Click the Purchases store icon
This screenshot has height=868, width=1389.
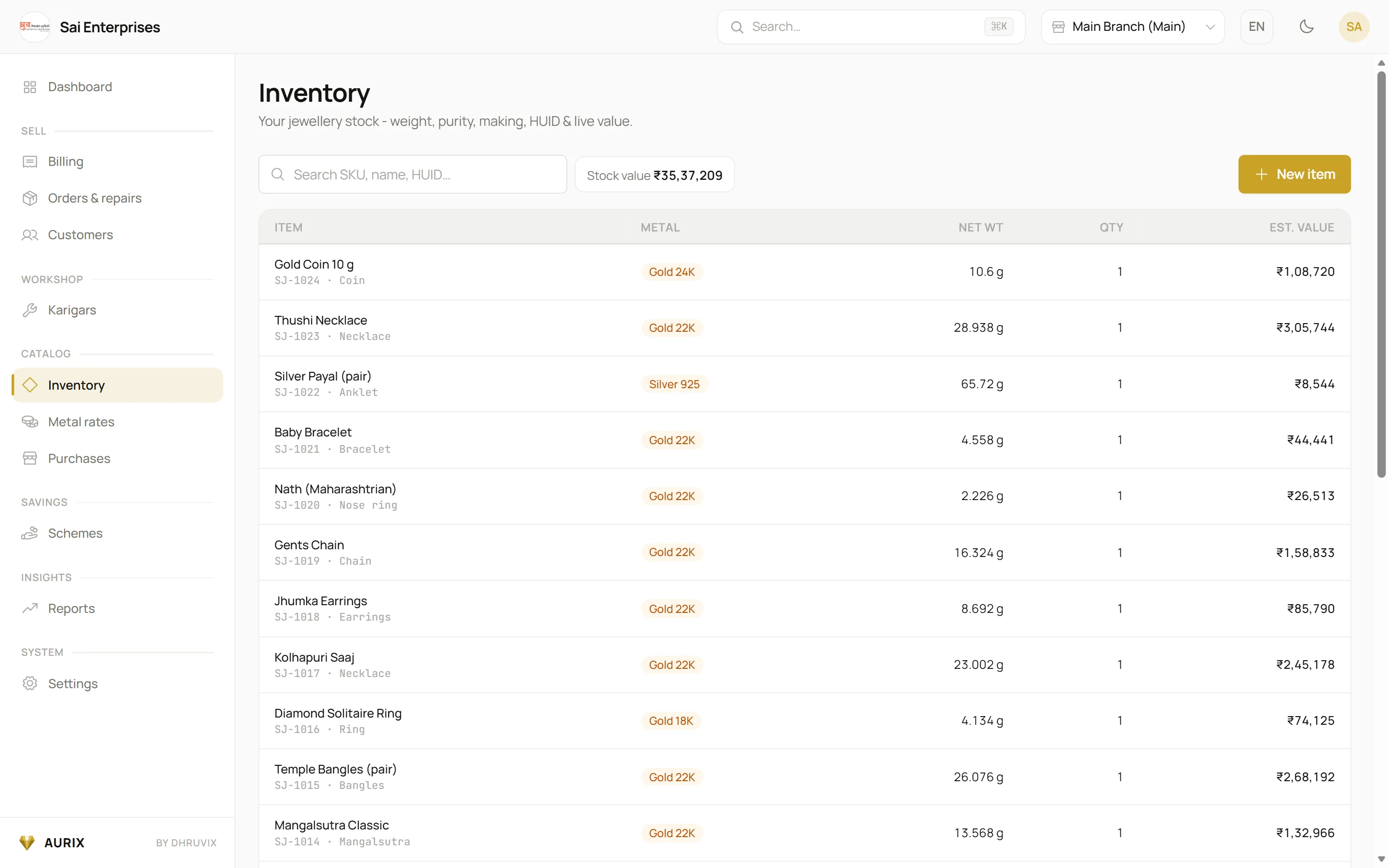click(30, 458)
